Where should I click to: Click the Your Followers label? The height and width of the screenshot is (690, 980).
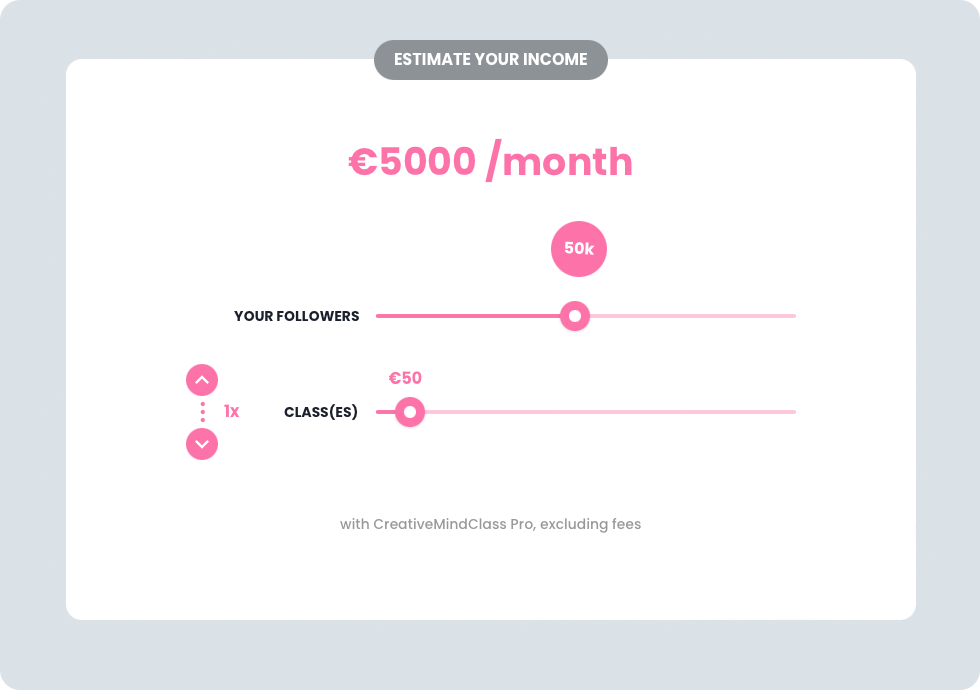296,316
